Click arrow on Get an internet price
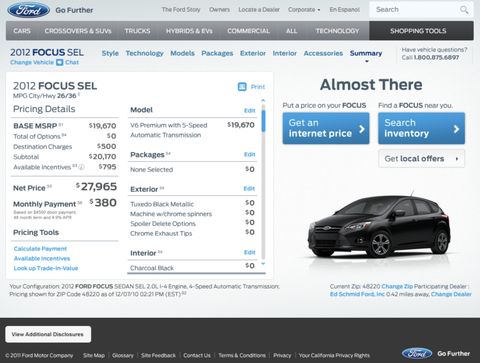Screen dimensions: 480x363 362,129
